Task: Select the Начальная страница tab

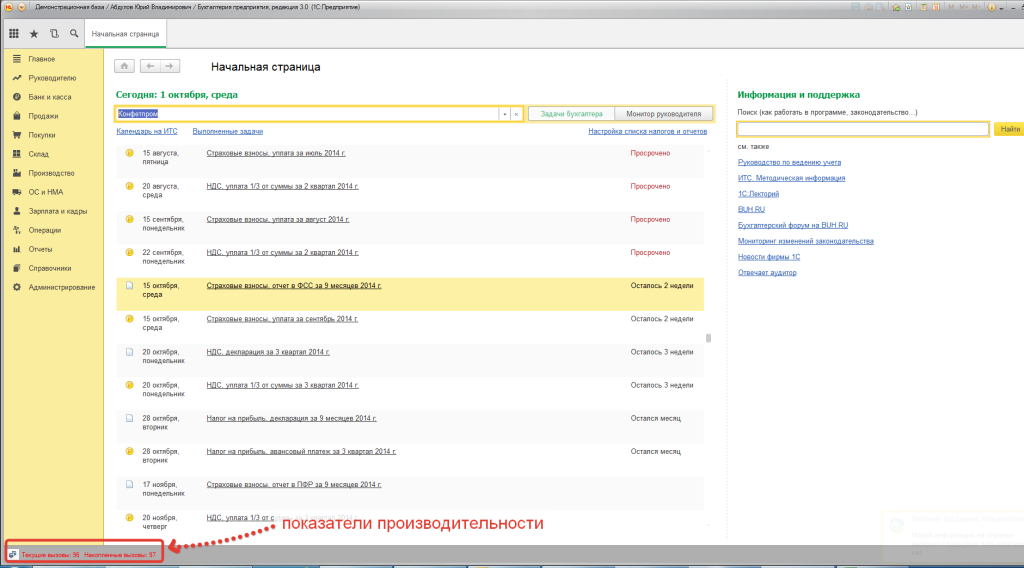Action: [125, 34]
